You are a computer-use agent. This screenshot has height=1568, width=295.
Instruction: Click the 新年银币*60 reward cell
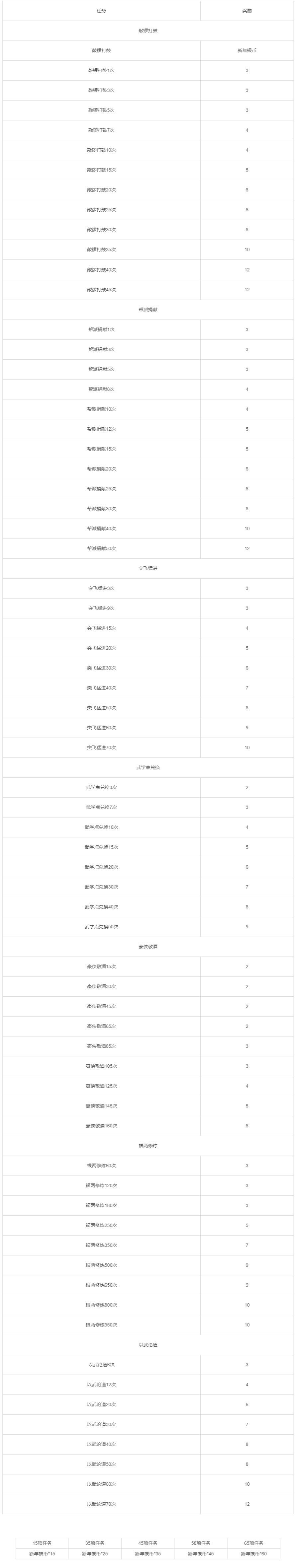click(x=253, y=1553)
